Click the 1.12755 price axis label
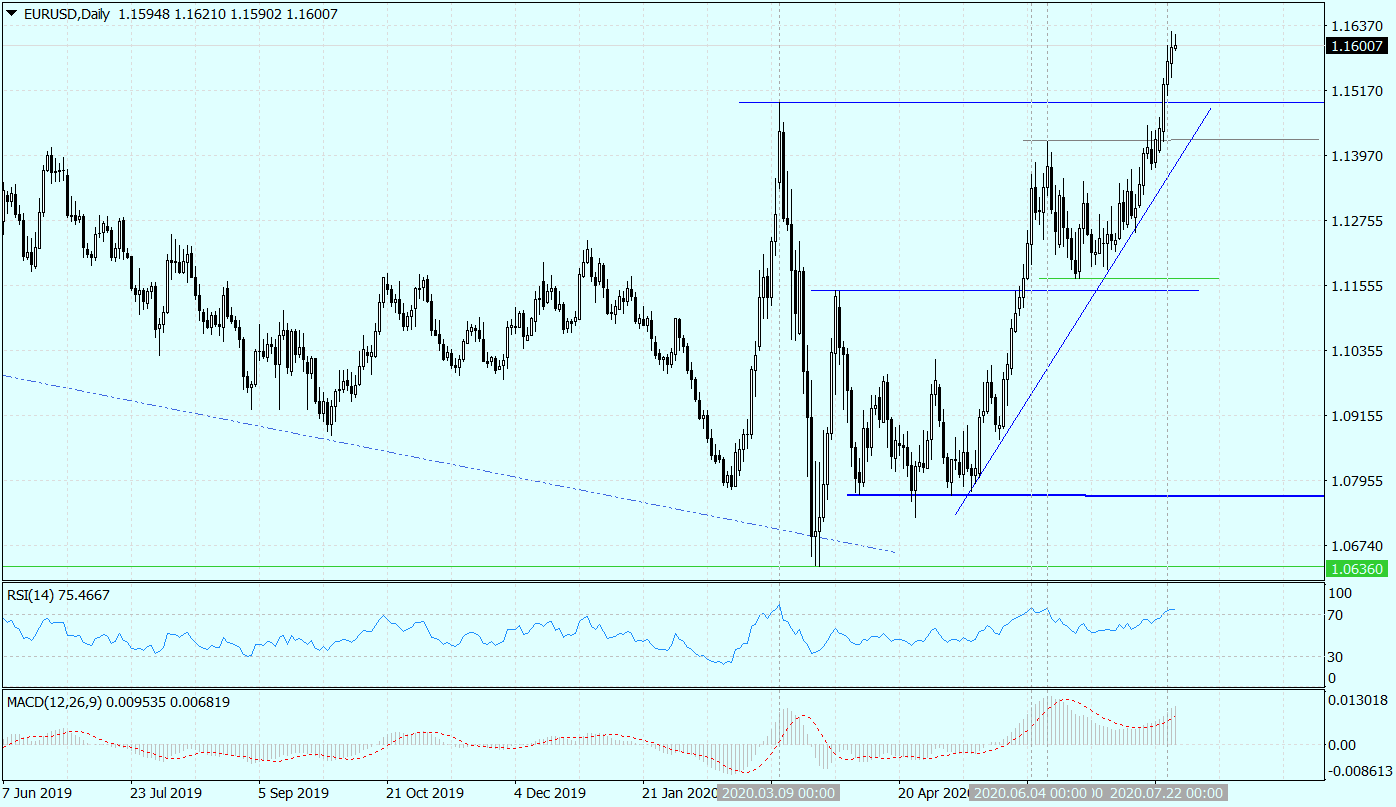The height and width of the screenshot is (807, 1396). coord(1358,221)
